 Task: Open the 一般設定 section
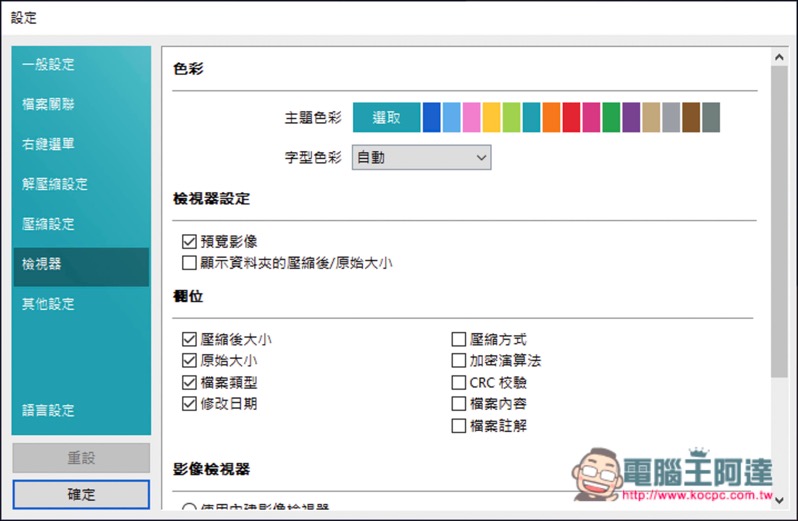pos(81,65)
